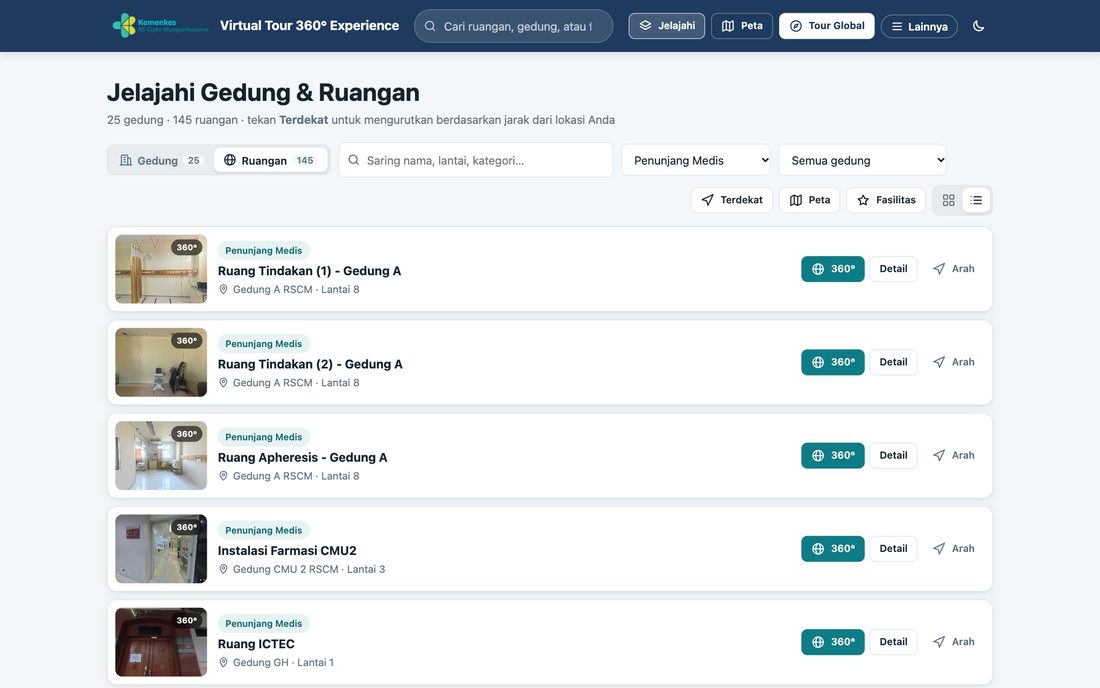The width and height of the screenshot is (1100, 688).
Task: Click the header search field for ruangan
Action: coord(514,26)
